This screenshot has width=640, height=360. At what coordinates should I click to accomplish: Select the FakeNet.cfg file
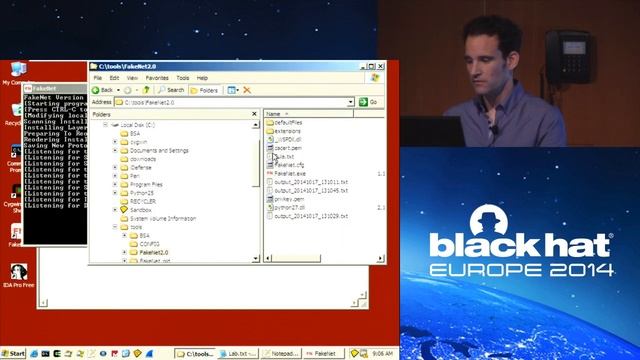(285, 165)
